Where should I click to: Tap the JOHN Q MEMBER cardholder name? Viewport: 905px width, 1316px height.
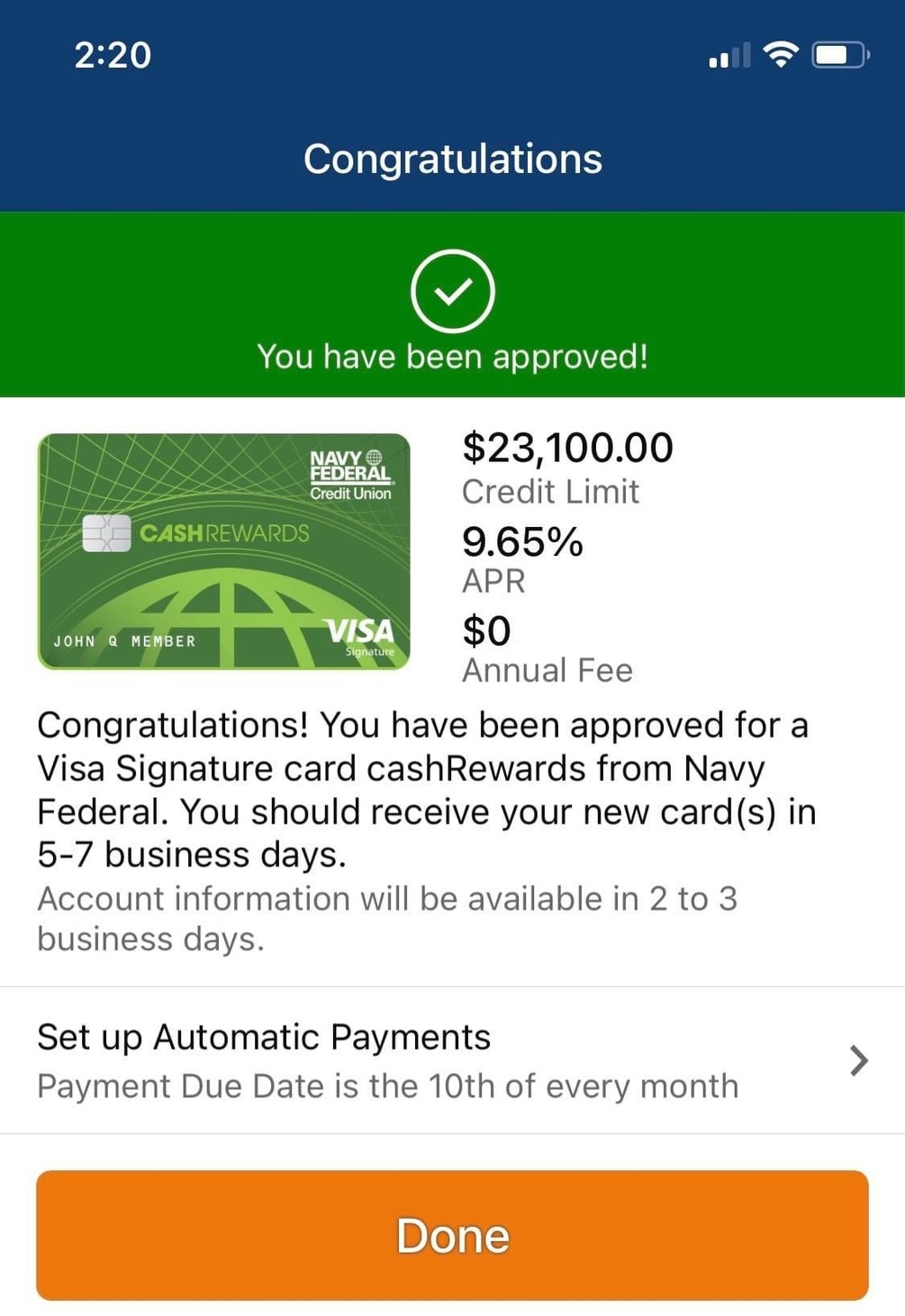coord(124,641)
